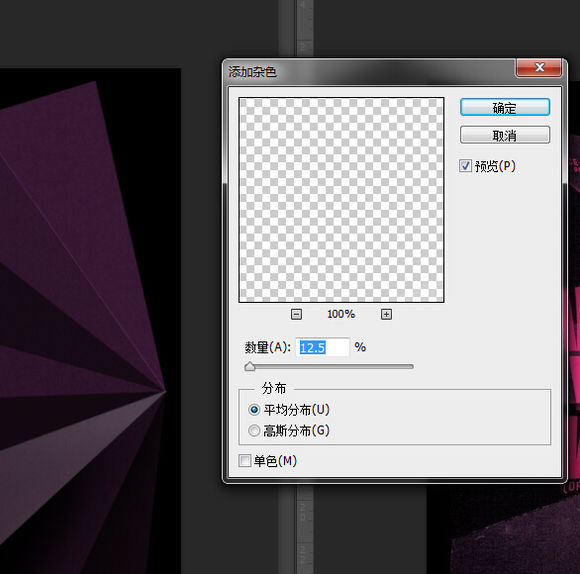Click the 分布 group heading
The height and width of the screenshot is (574, 580).
tap(274, 388)
